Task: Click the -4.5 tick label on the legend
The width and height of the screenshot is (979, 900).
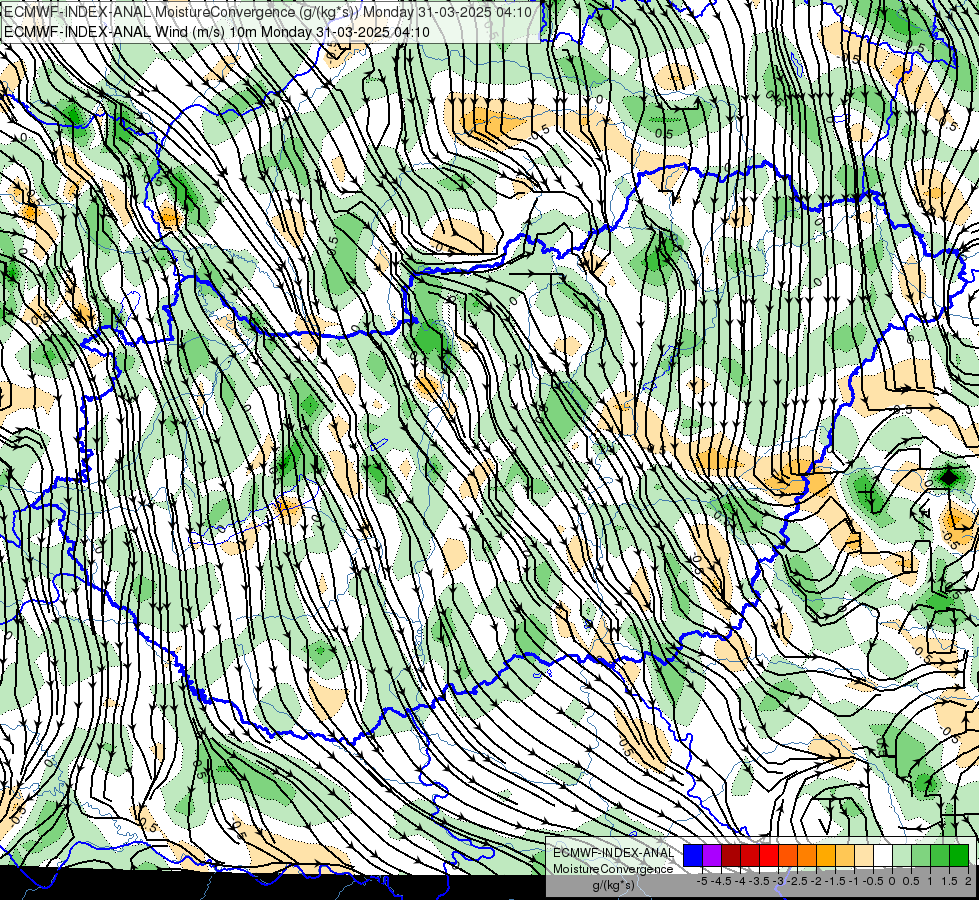Action: coord(720,881)
